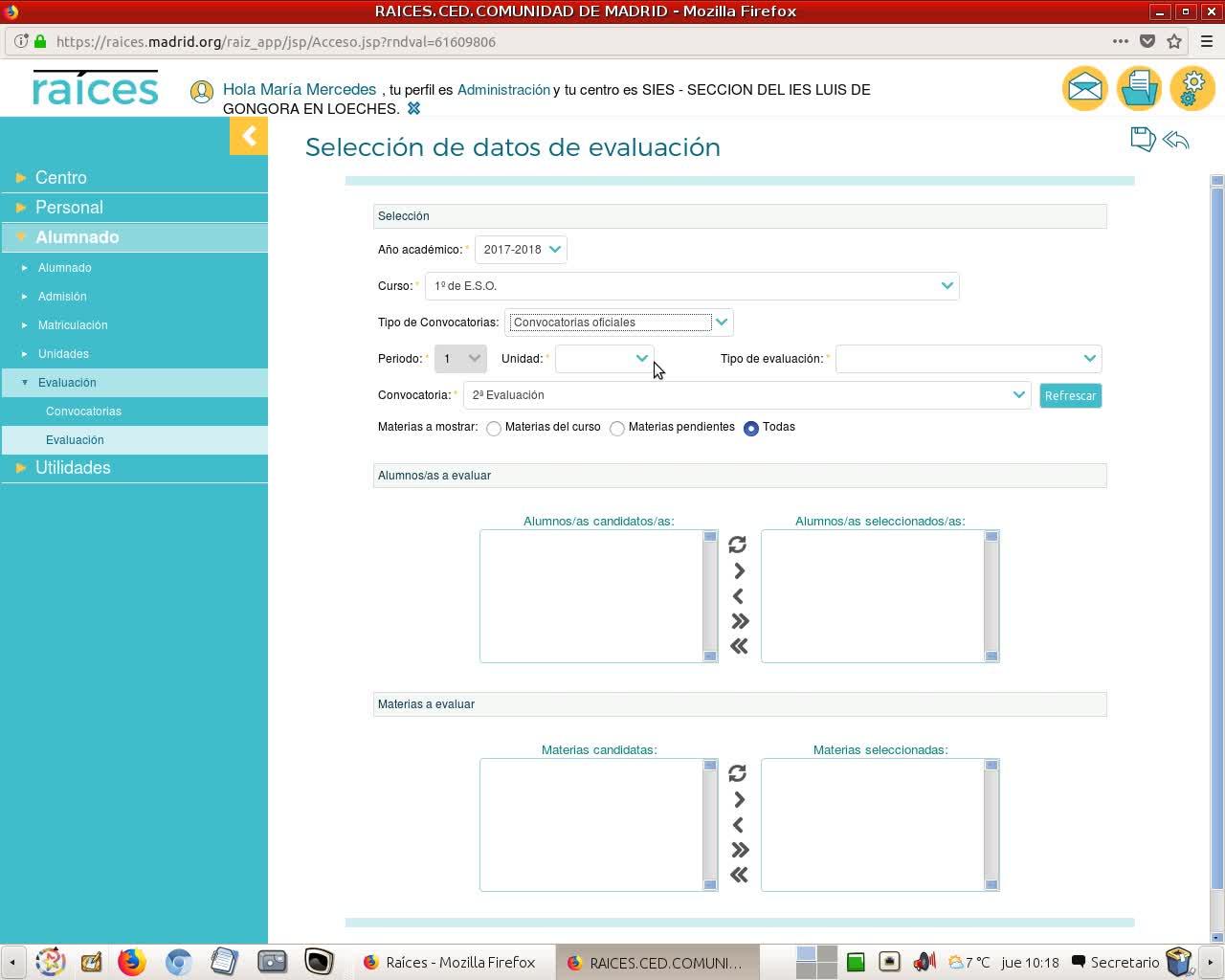Screen dimensions: 1225x980
Task: Open the Tipo de evaluación dropdown
Action: pyautogui.click(x=968, y=359)
